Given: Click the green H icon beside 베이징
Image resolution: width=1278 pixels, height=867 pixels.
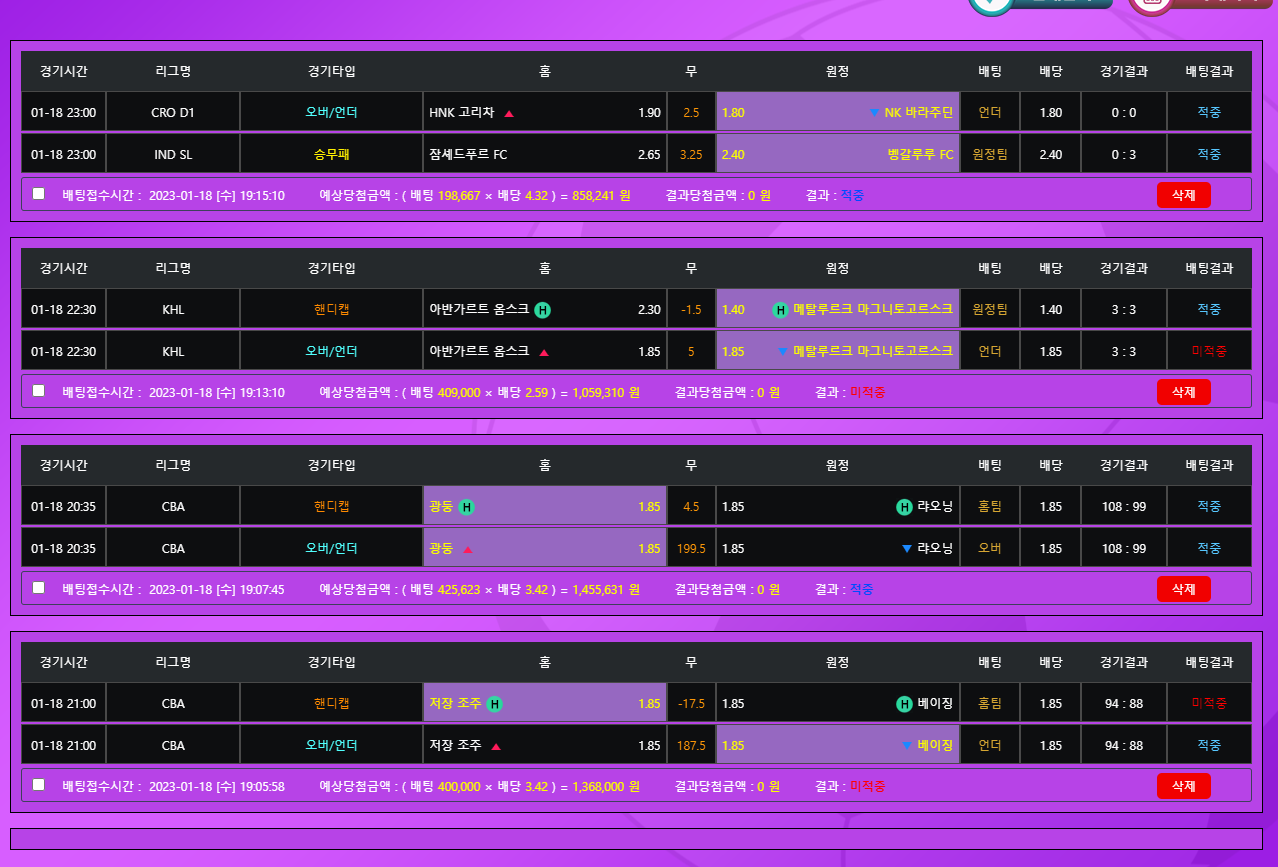Looking at the screenshot, I should pyautogui.click(x=904, y=704).
